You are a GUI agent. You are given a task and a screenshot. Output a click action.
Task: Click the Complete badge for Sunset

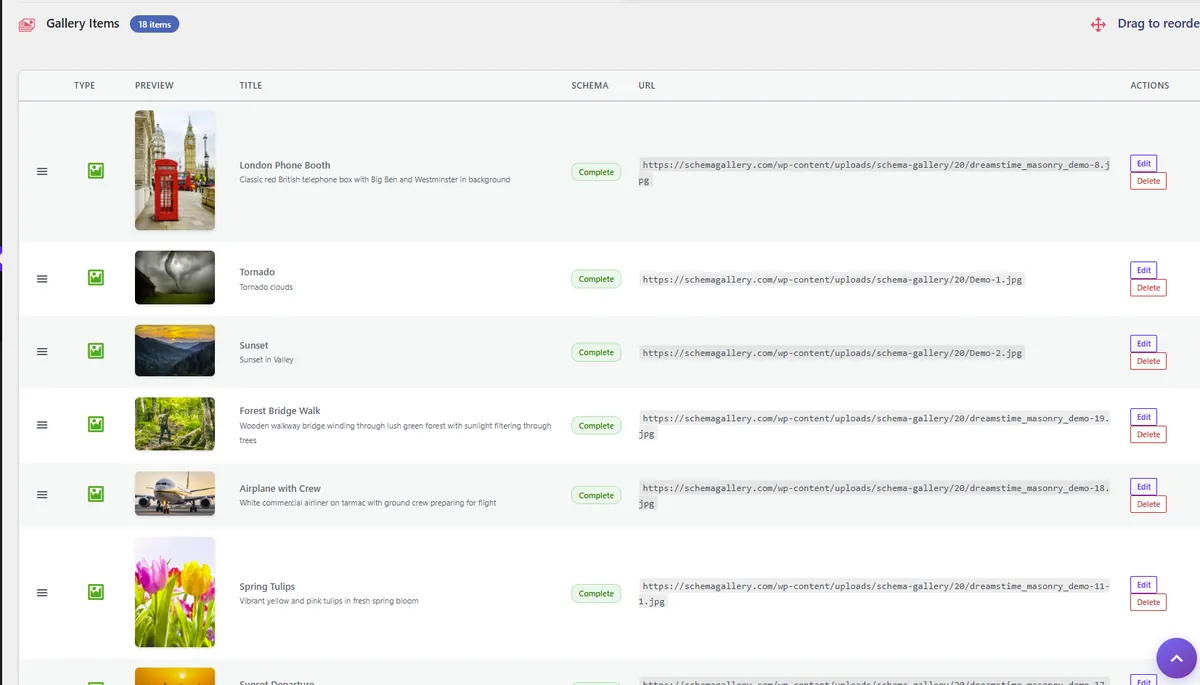coord(596,352)
